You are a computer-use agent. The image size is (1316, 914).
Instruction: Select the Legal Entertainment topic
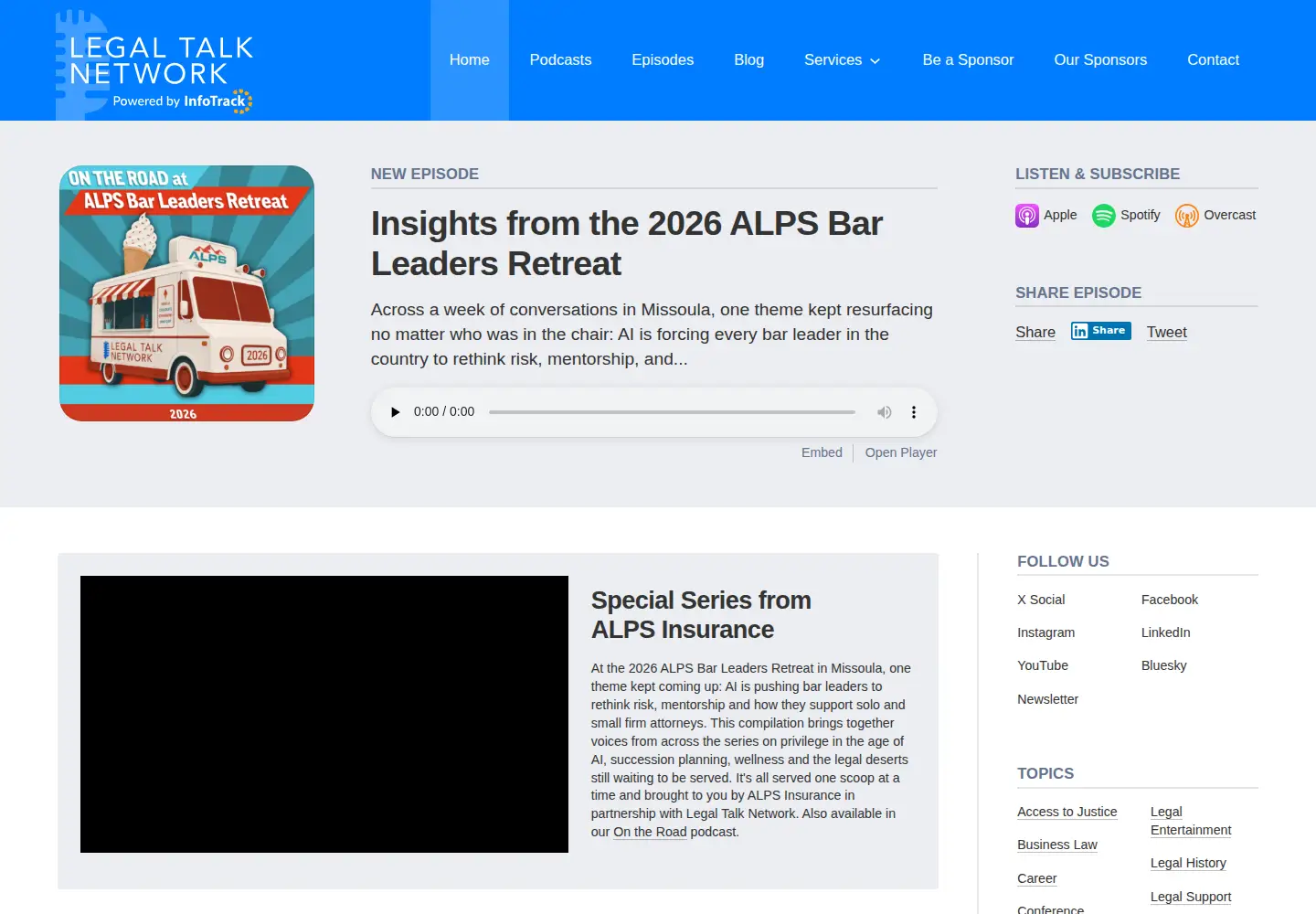tap(1191, 821)
